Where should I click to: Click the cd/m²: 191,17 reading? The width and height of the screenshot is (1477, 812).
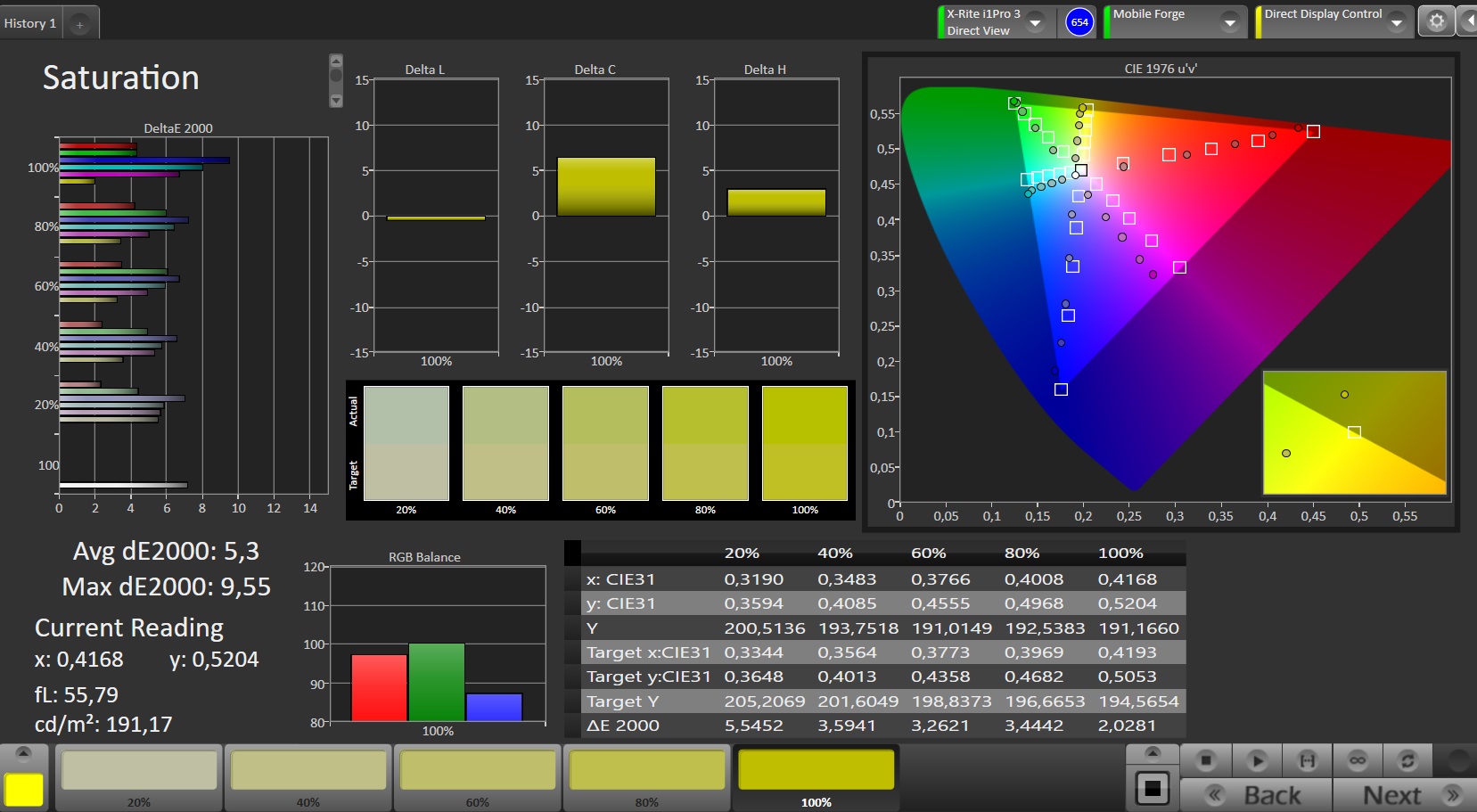(103, 724)
